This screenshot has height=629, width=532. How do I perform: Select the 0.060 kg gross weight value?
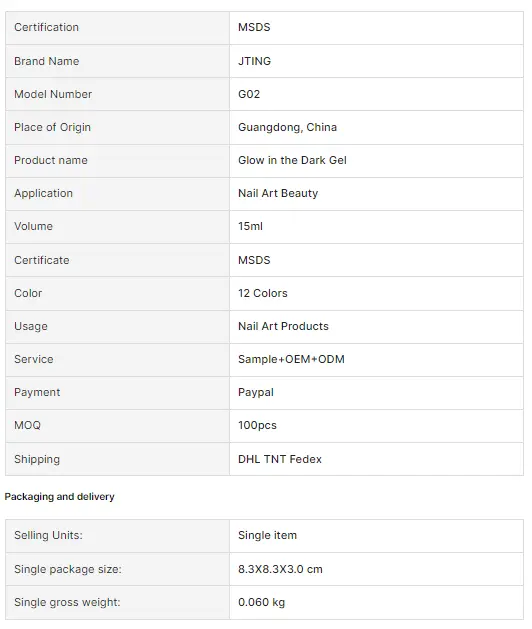(x=261, y=602)
